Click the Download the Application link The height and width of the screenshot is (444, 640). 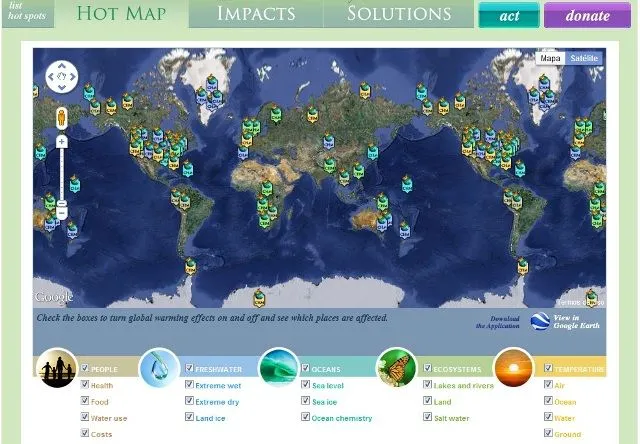(504, 323)
